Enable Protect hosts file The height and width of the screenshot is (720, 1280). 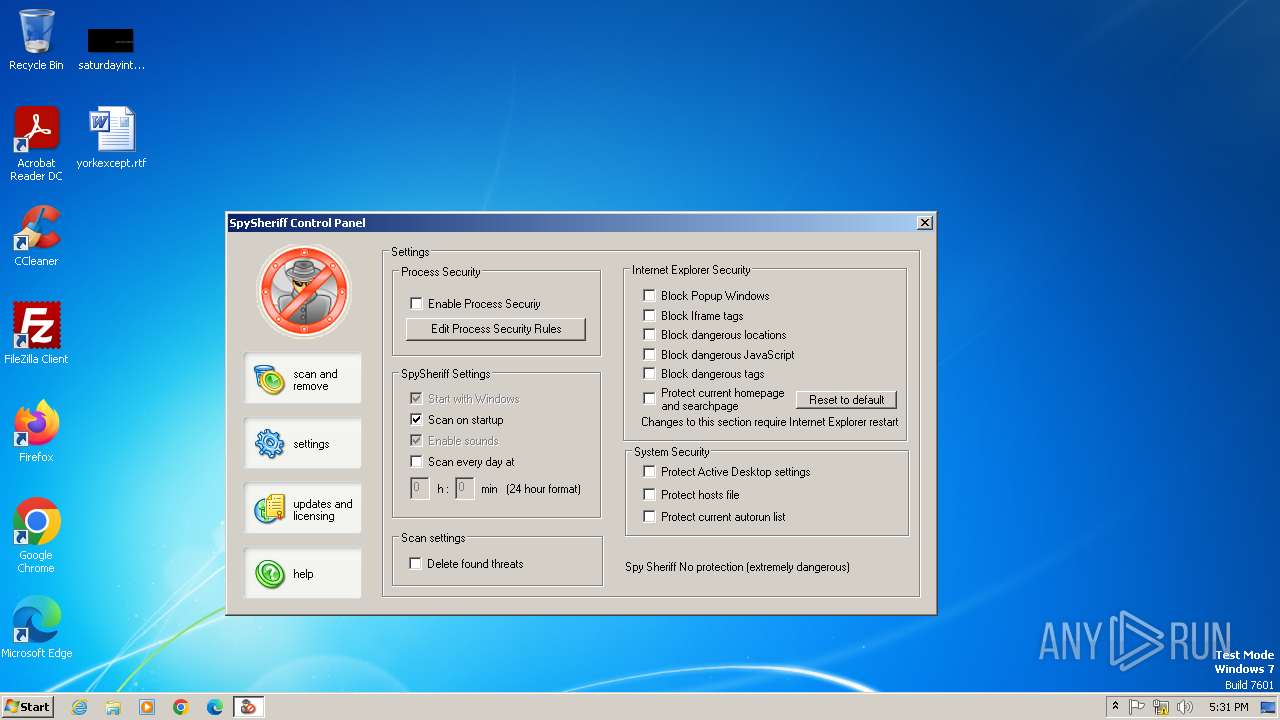[650, 495]
